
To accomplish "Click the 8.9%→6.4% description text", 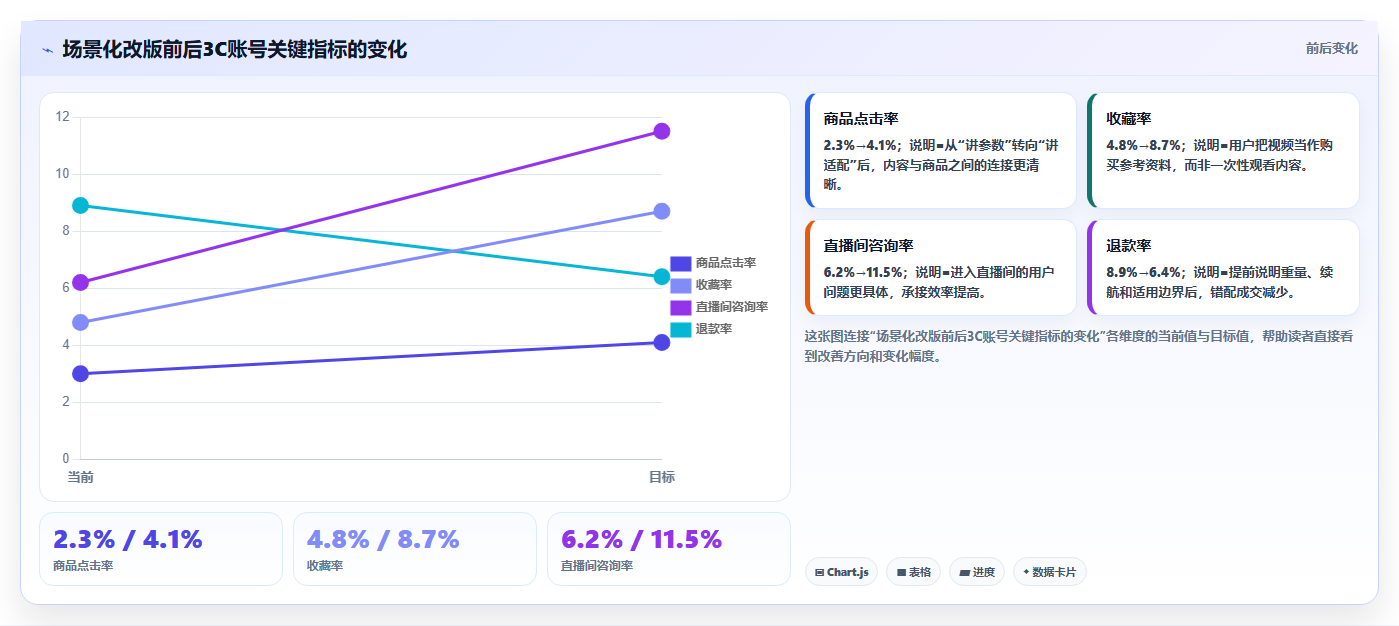I will [x=1222, y=282].
